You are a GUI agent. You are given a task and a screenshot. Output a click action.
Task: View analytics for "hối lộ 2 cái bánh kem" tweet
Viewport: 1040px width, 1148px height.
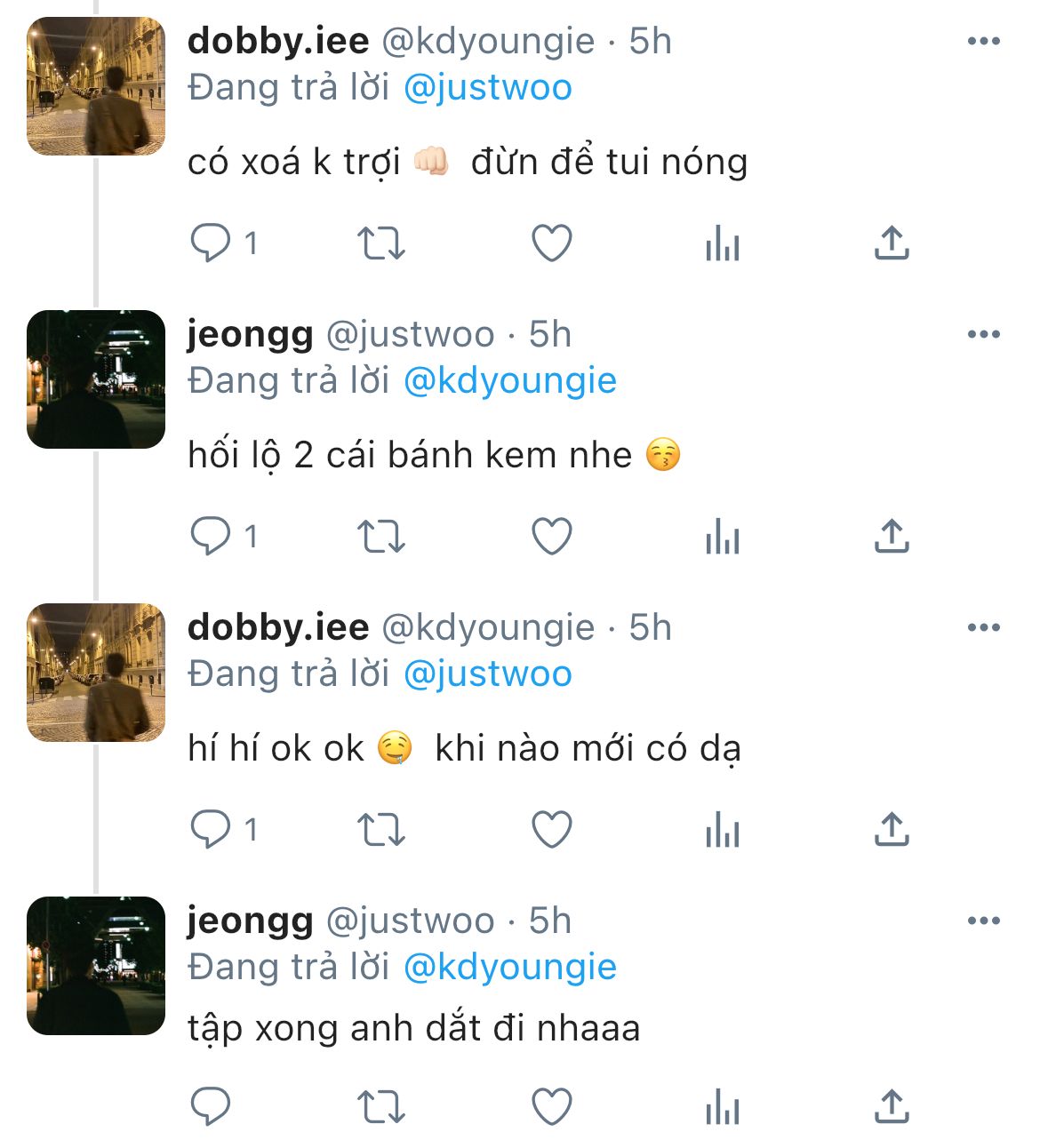coord(722,536)
